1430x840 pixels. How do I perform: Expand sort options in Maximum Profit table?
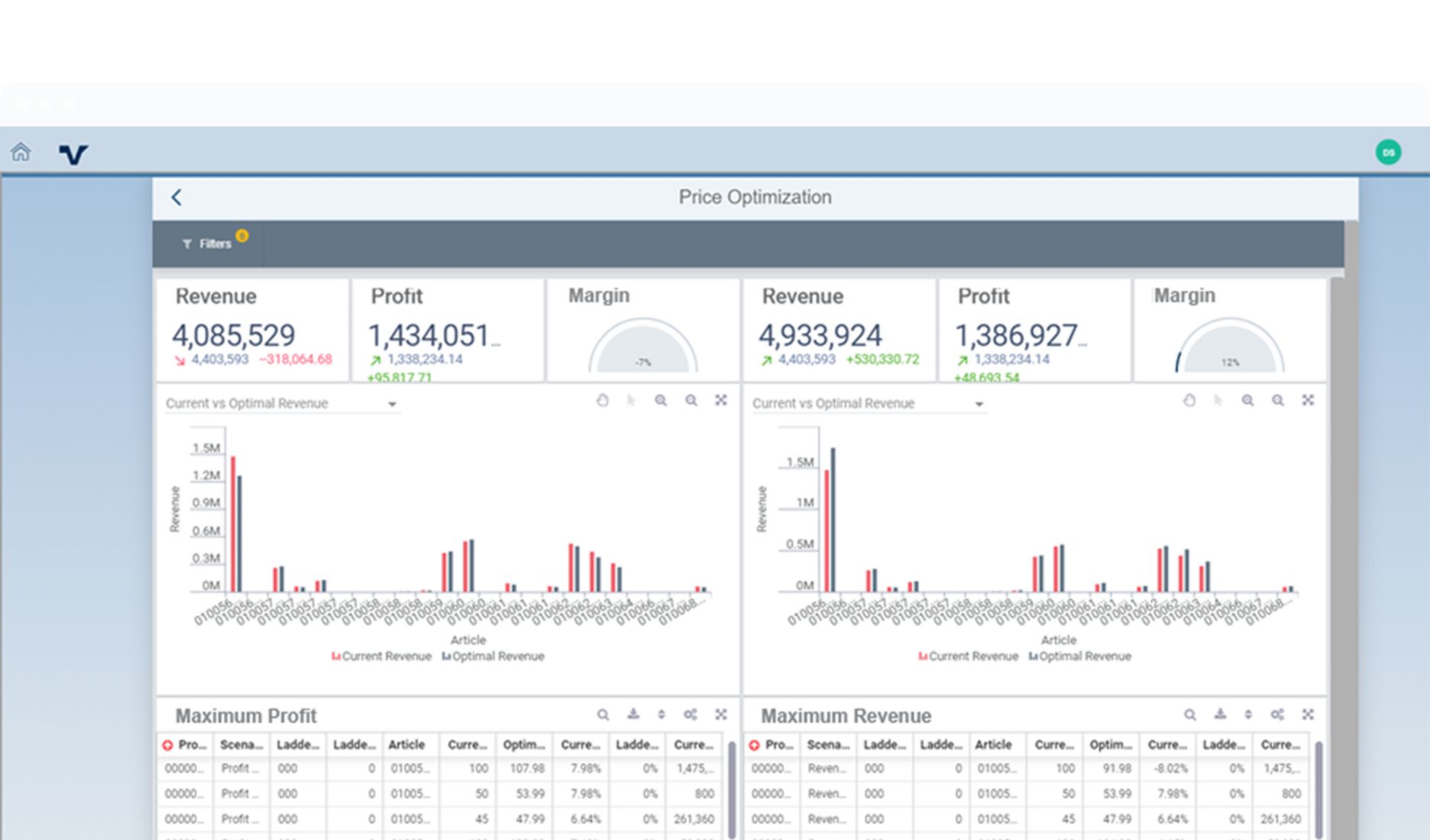tap(662, 715)
